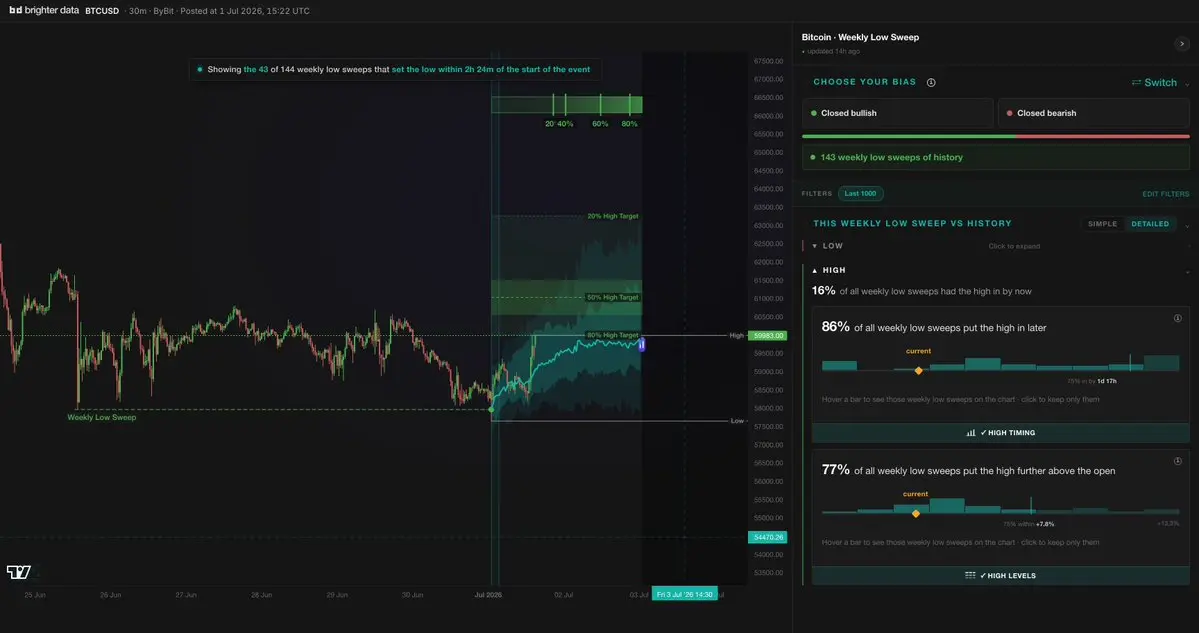This screenshot has height=633, width=1199.
Task: Select the Closed bearish bias
Action: pos(1093,113)
